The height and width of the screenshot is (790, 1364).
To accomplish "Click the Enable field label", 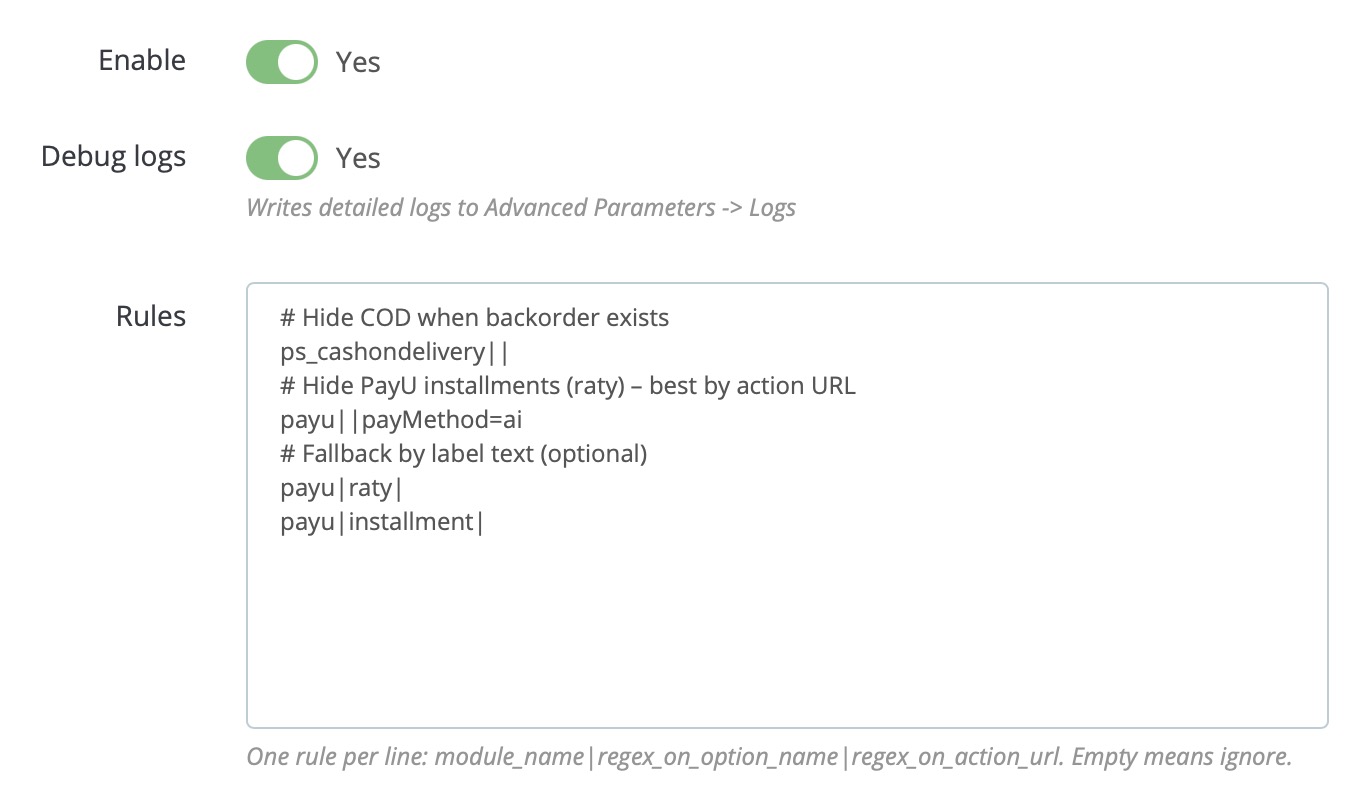I will [142, 61].
